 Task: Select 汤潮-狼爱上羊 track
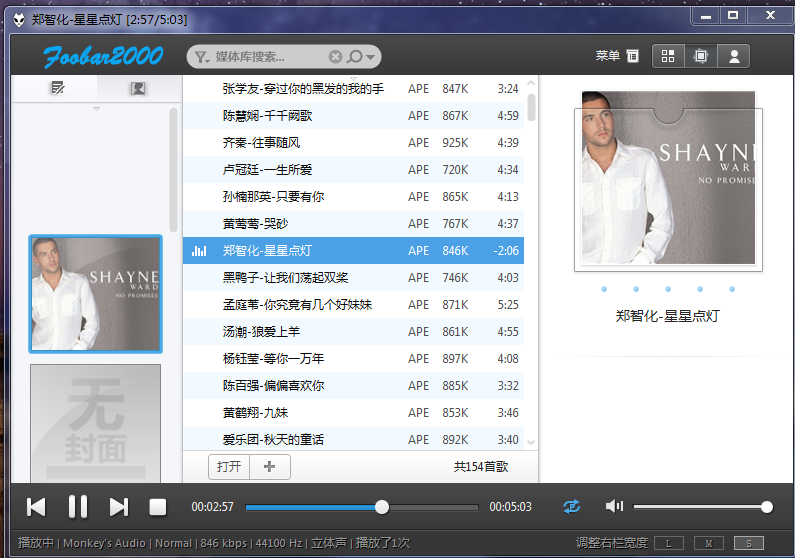click(353, 331)
